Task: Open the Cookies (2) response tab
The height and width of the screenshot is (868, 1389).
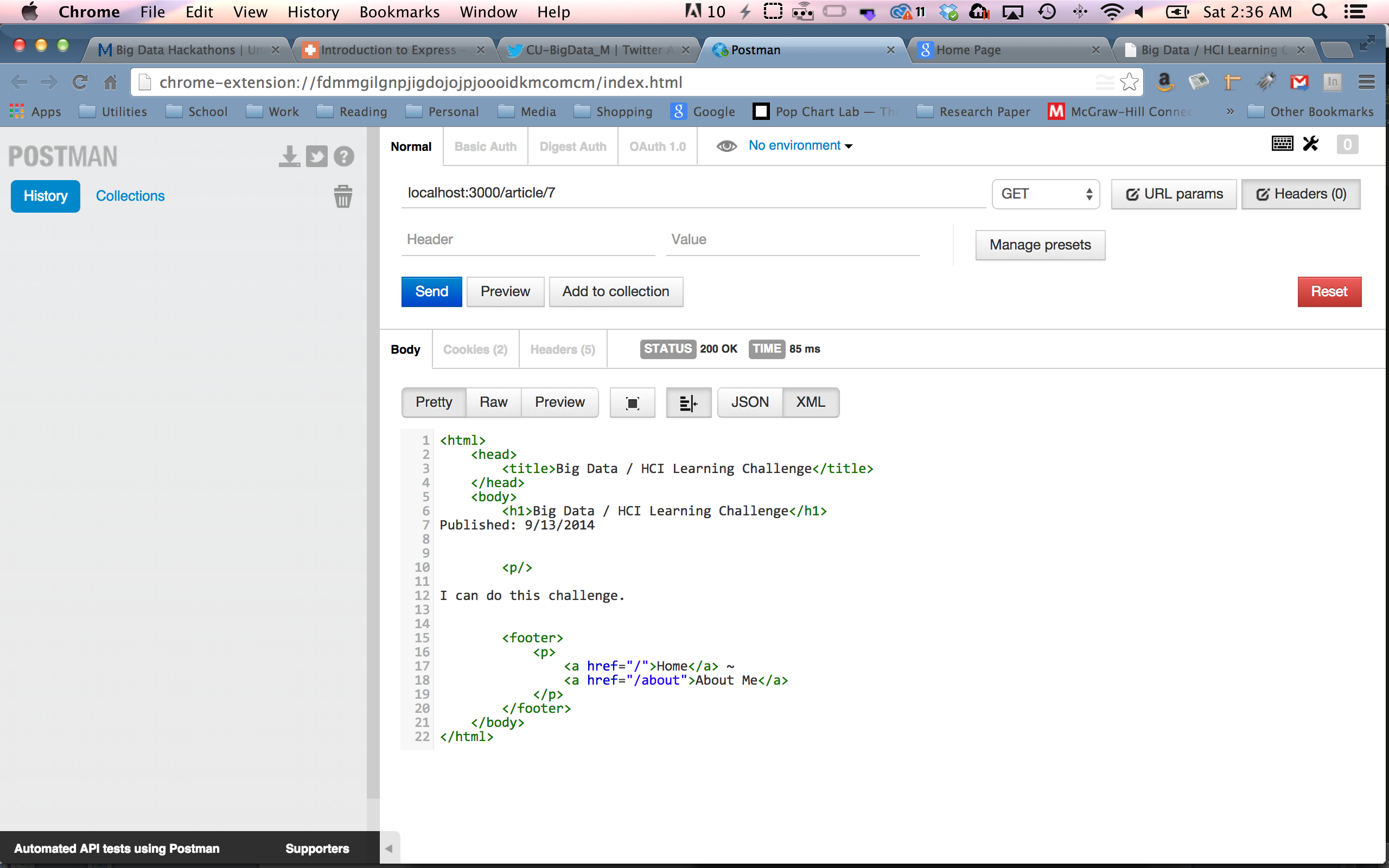Action: (x=475, y=349)
